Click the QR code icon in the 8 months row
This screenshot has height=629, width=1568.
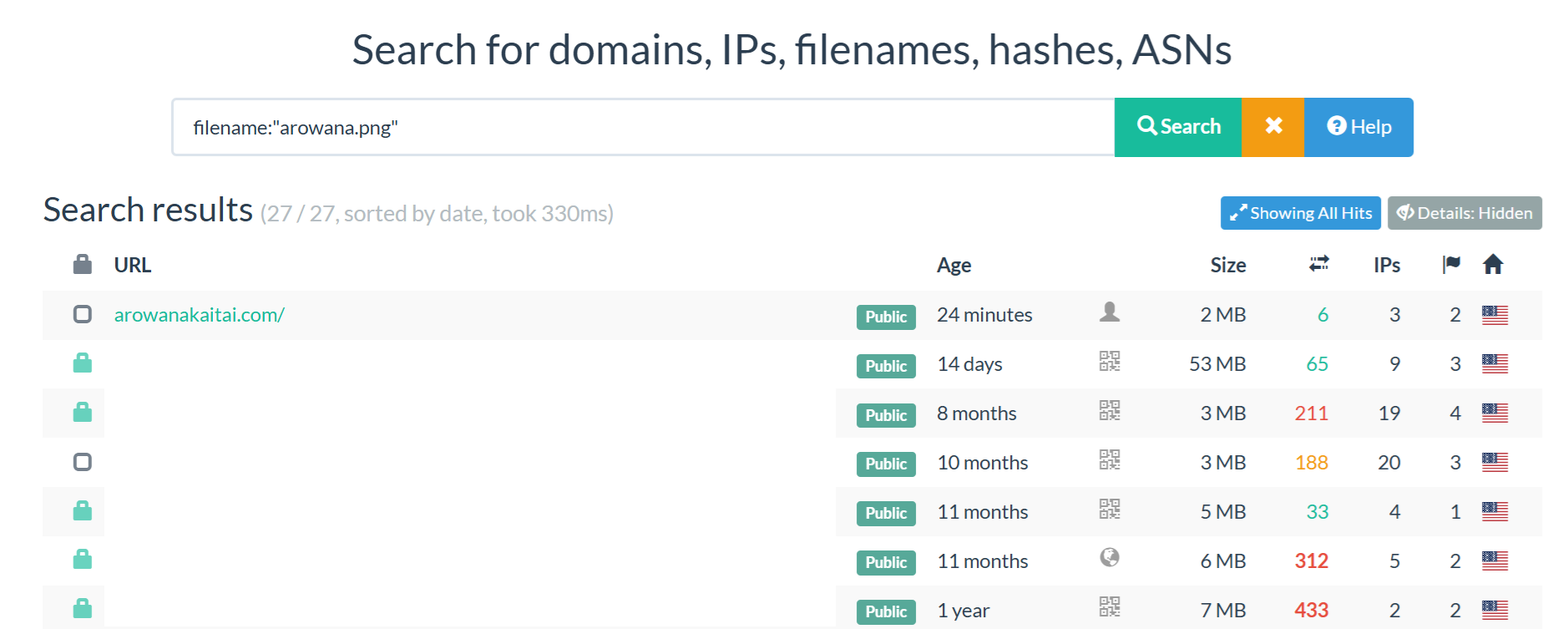(1109, 411)
